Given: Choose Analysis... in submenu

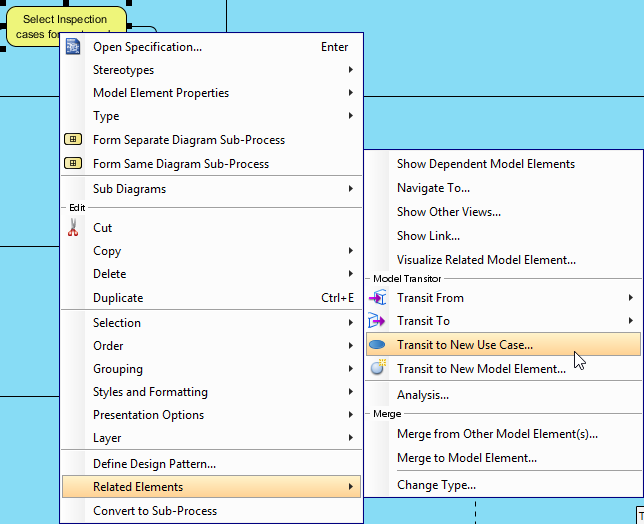Looking at the screenshot, I should 503,395.
